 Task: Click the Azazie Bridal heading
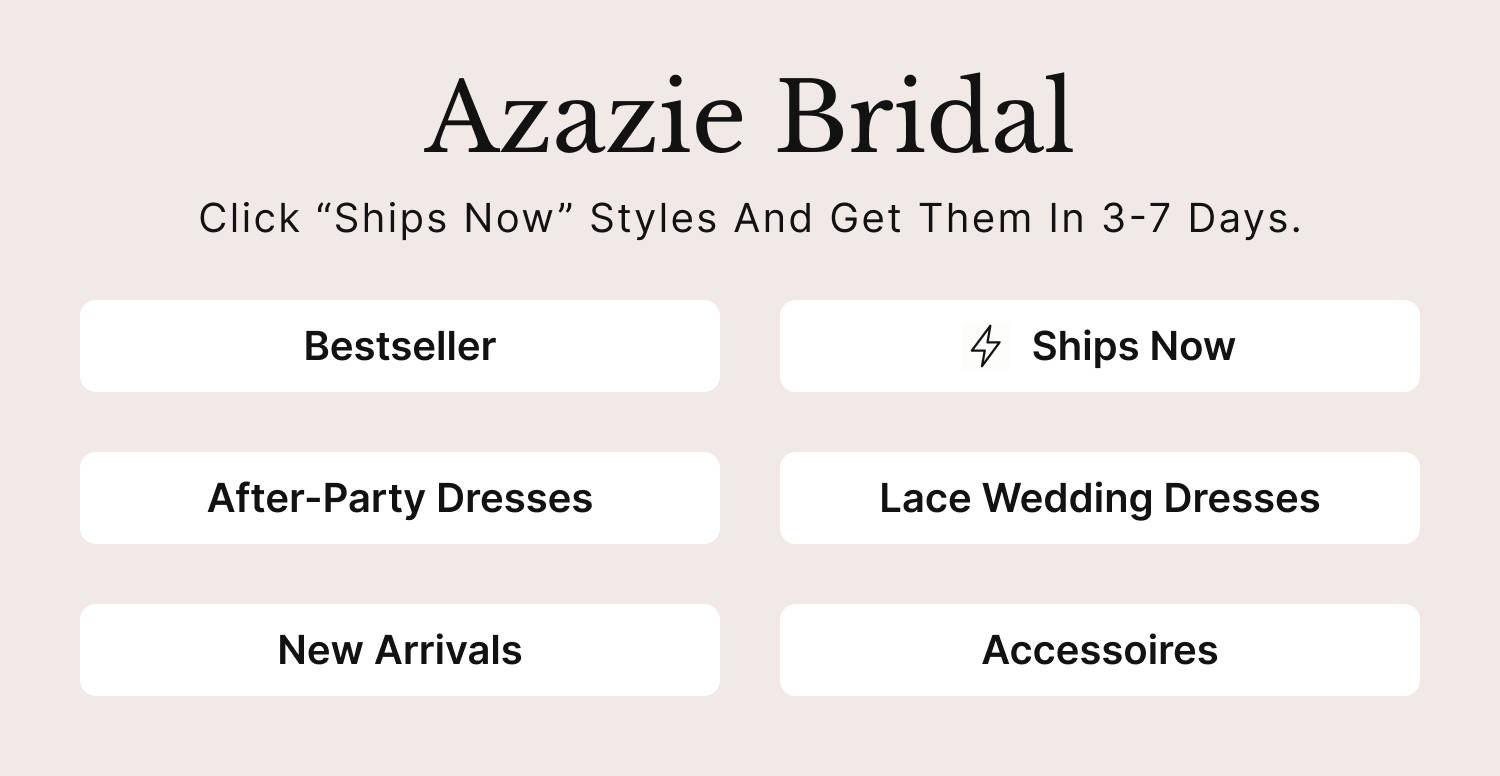pyautogui.click(x=749, y=118)
